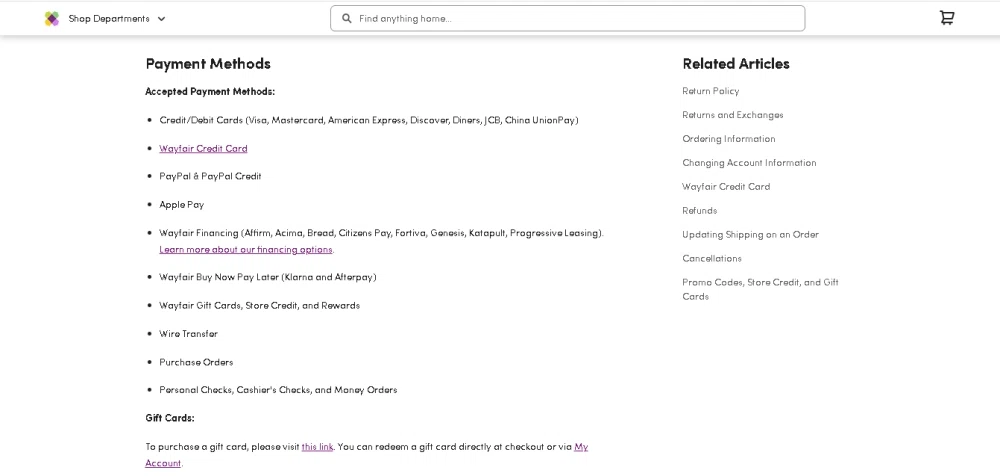1000x476 pixels.
Task: View the Ordering Information article
Action: [x=728, y=139]
